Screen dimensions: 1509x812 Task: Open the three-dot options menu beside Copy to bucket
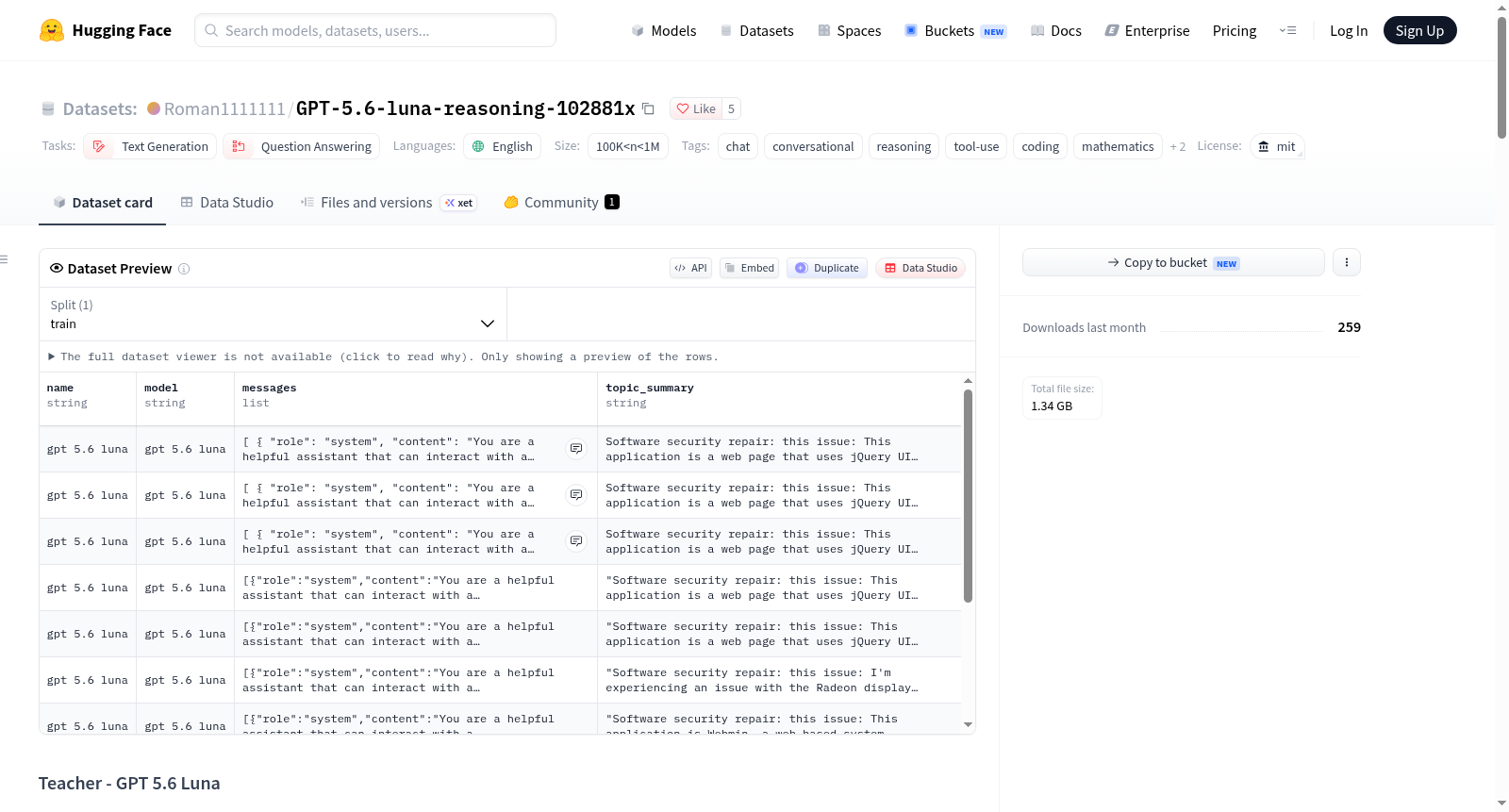tap(1347, 262)
